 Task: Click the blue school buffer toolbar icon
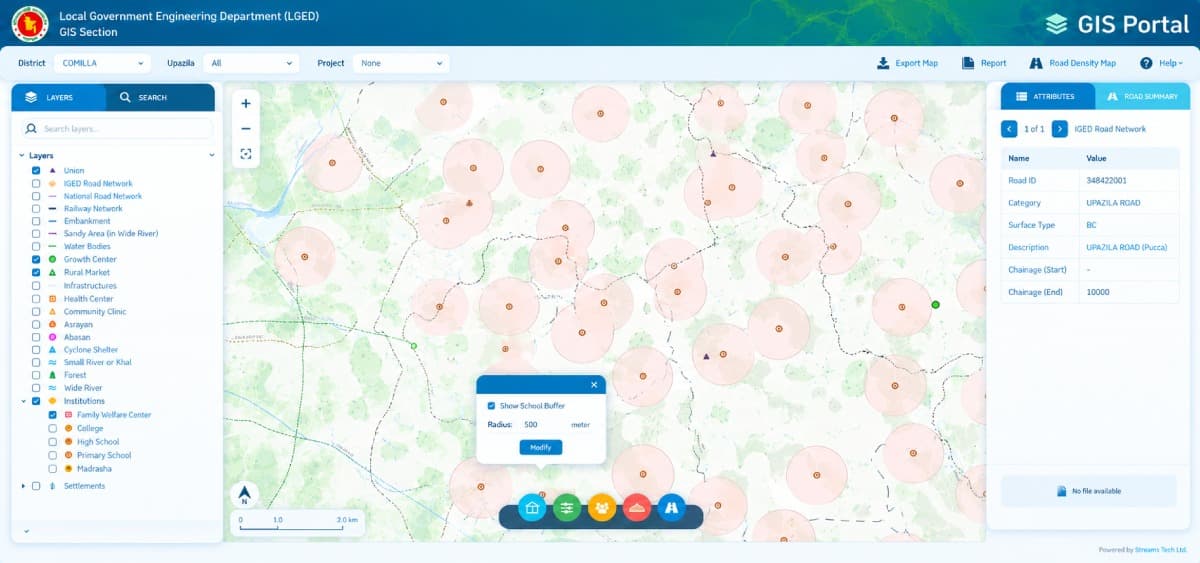[532, 508]
